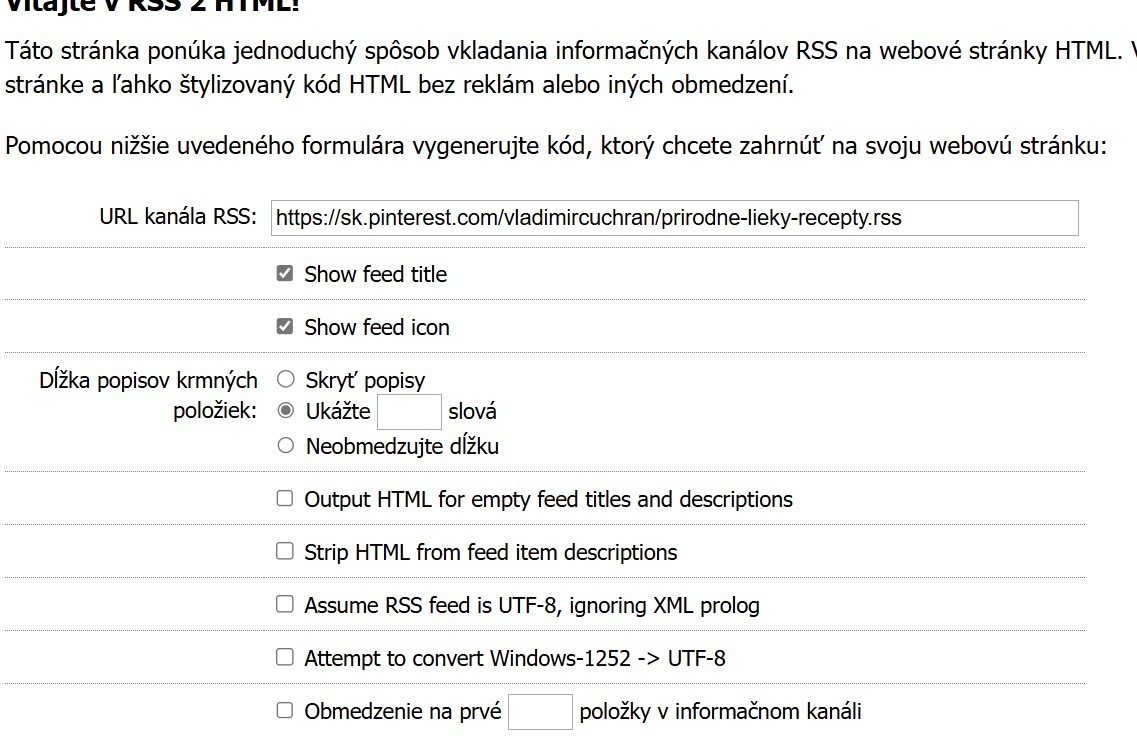Select the Ukážte slová radio button
The width and height of the screenshot is (1137, 739).
[x=286, y=411]
